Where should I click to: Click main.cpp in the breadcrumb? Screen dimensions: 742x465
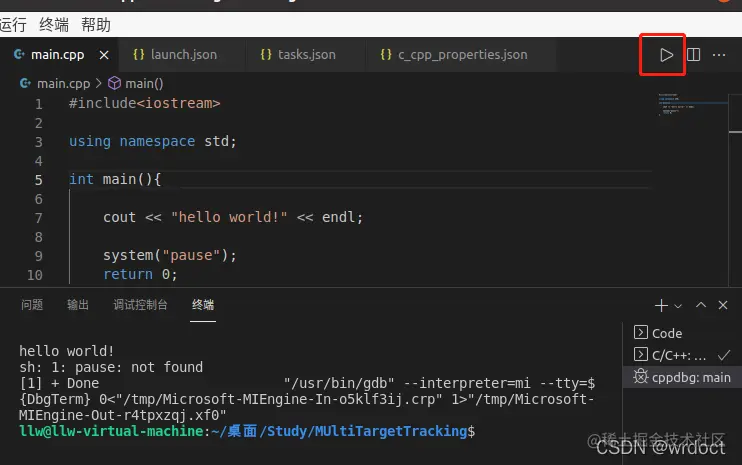tap(63, 84)
